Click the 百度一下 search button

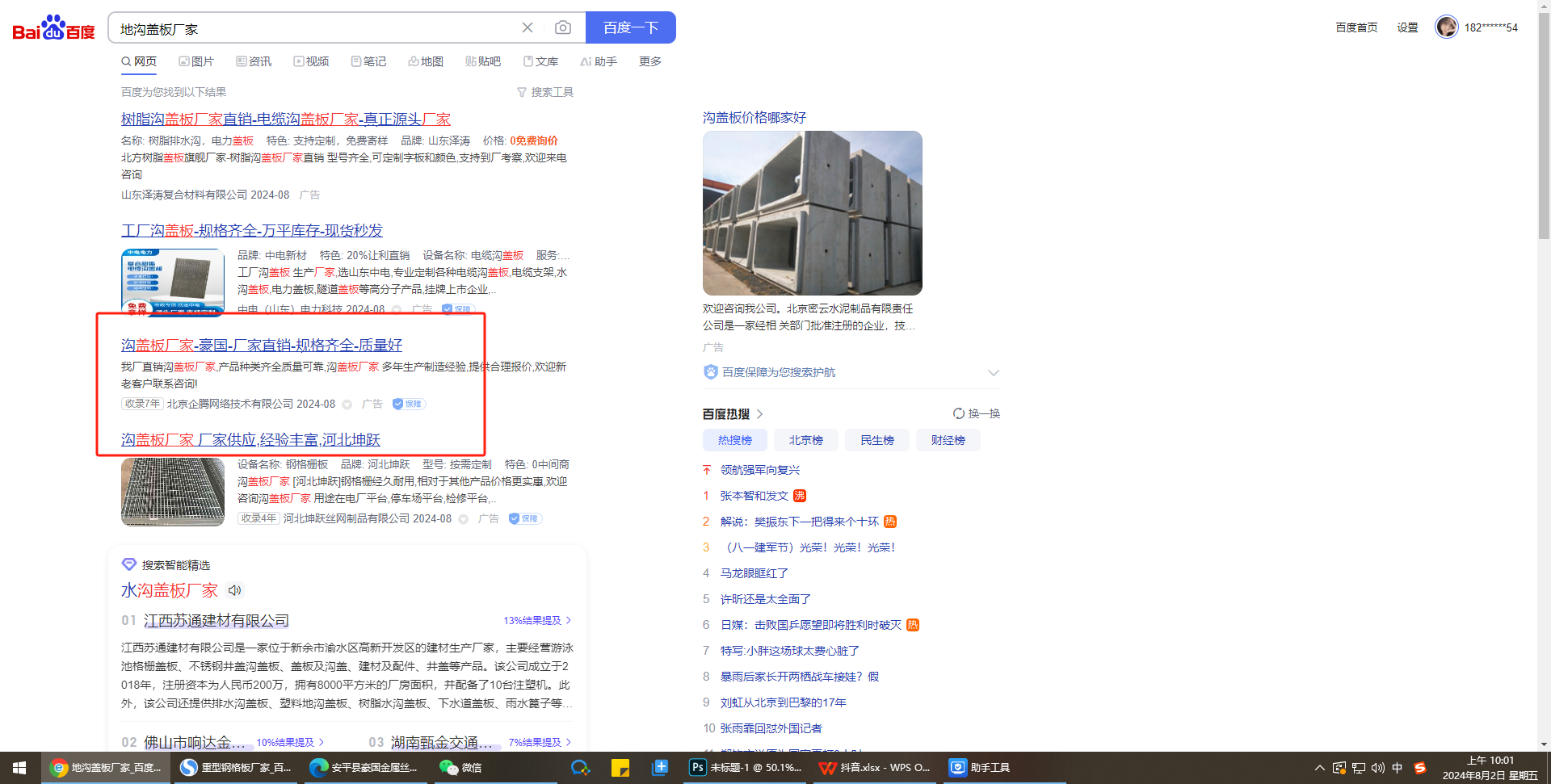click(631, 27)
